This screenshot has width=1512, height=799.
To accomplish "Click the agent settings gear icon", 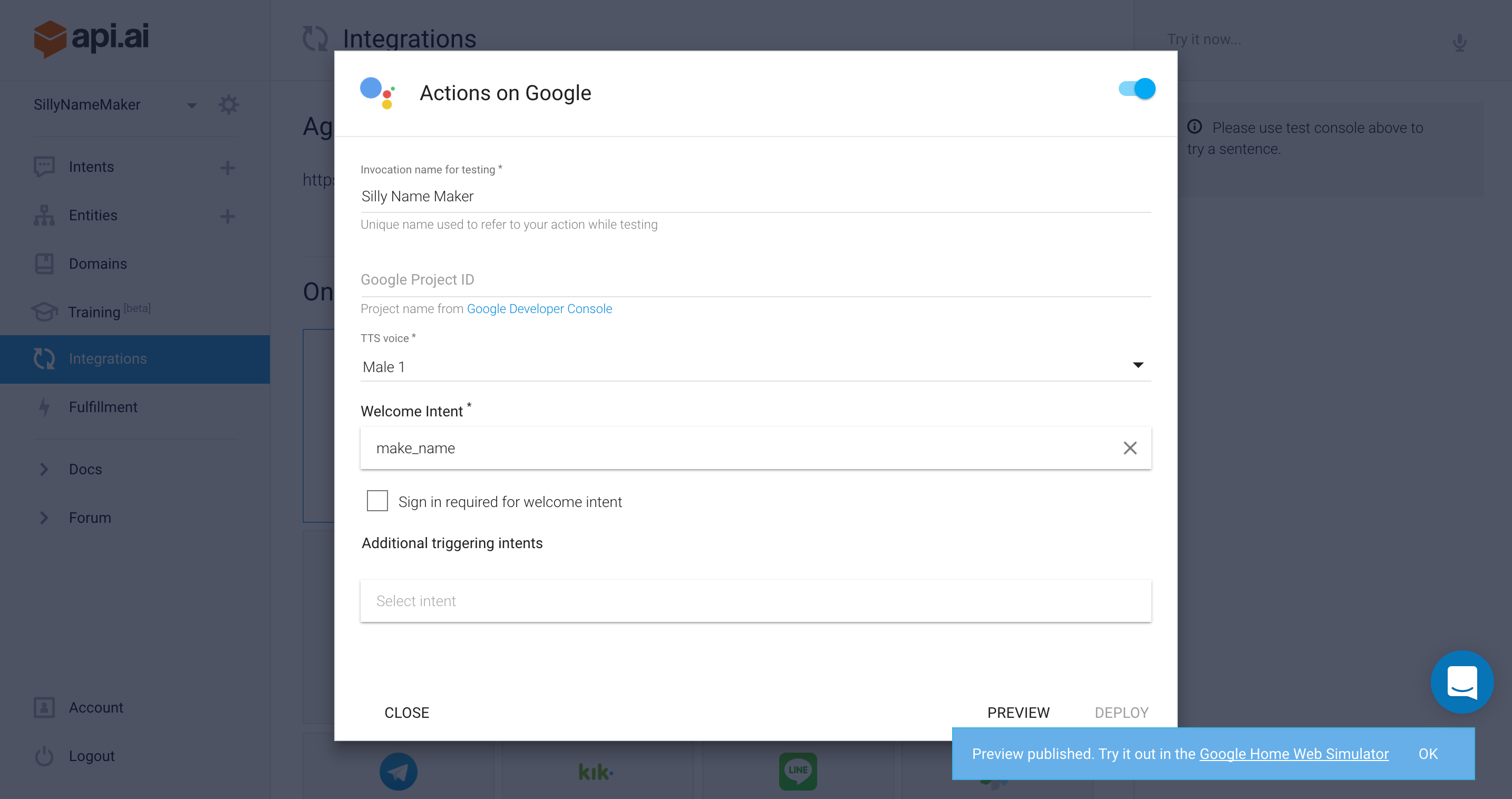I will pyautogui.click(x=228, y=105).
